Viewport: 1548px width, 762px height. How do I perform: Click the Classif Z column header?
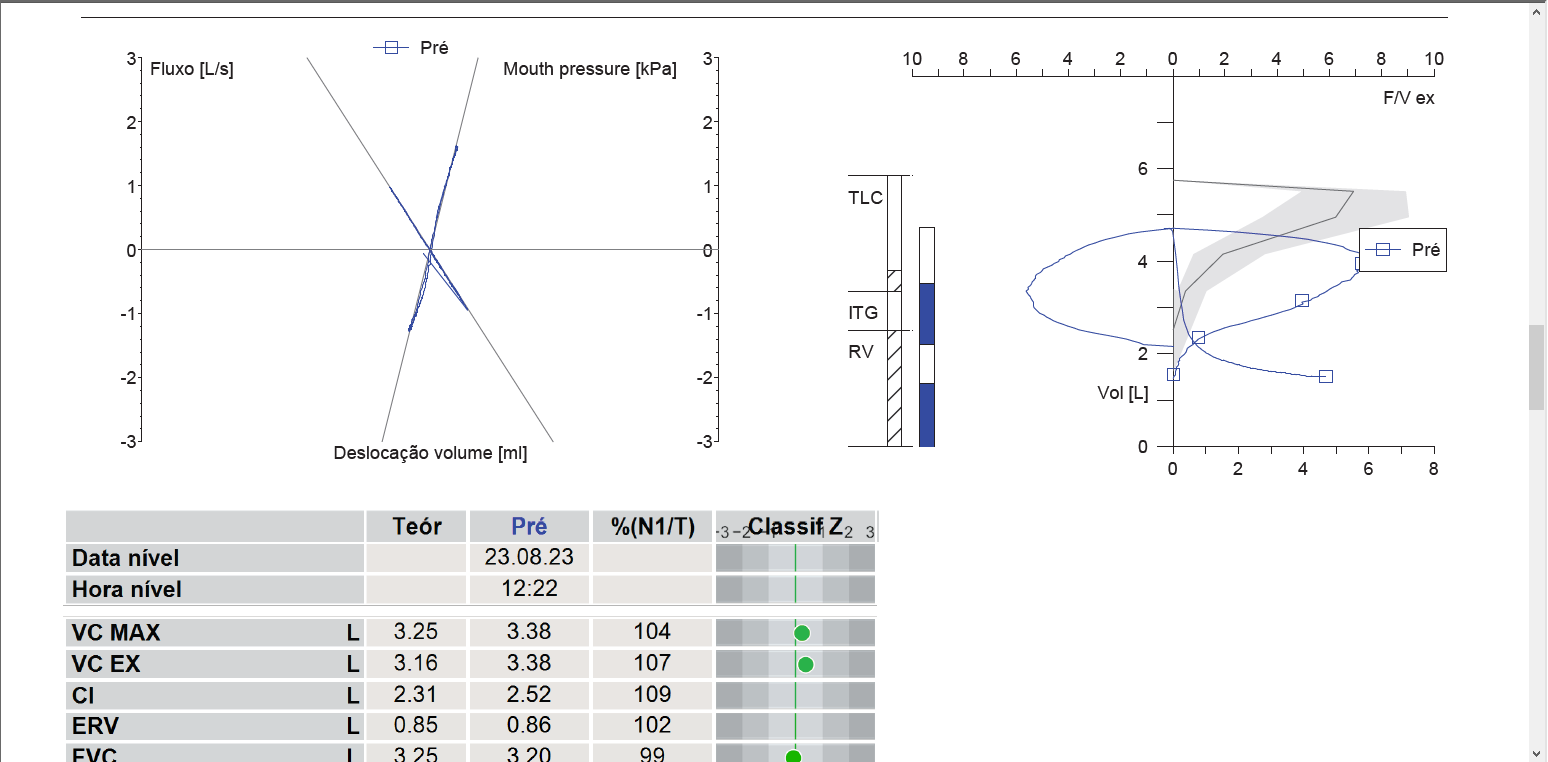coord(795,526)
